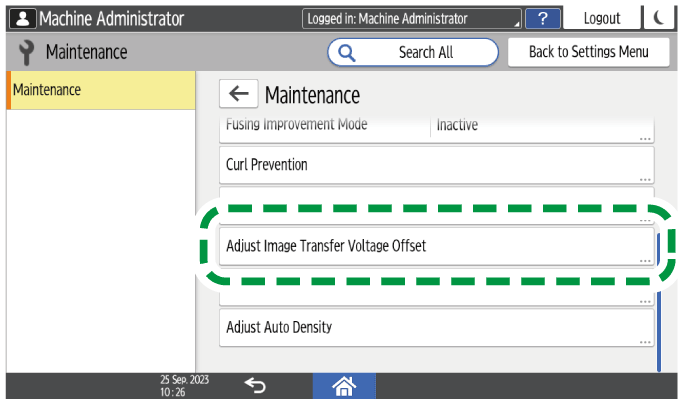Select Maintenance in the left sidebar
683x404 pixels.
click(x=100, y=90)
